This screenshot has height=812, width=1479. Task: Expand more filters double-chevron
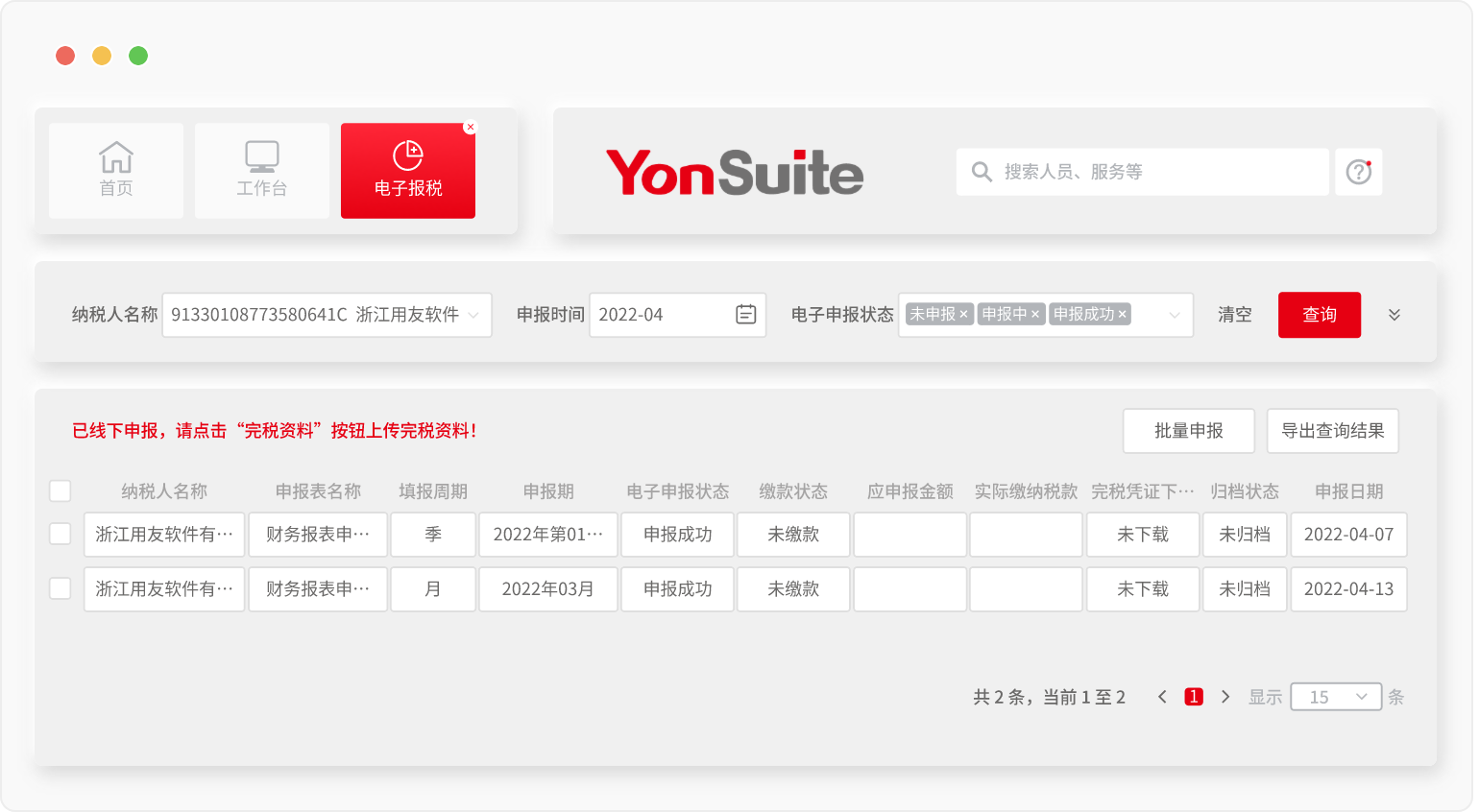coord(1394,315)
